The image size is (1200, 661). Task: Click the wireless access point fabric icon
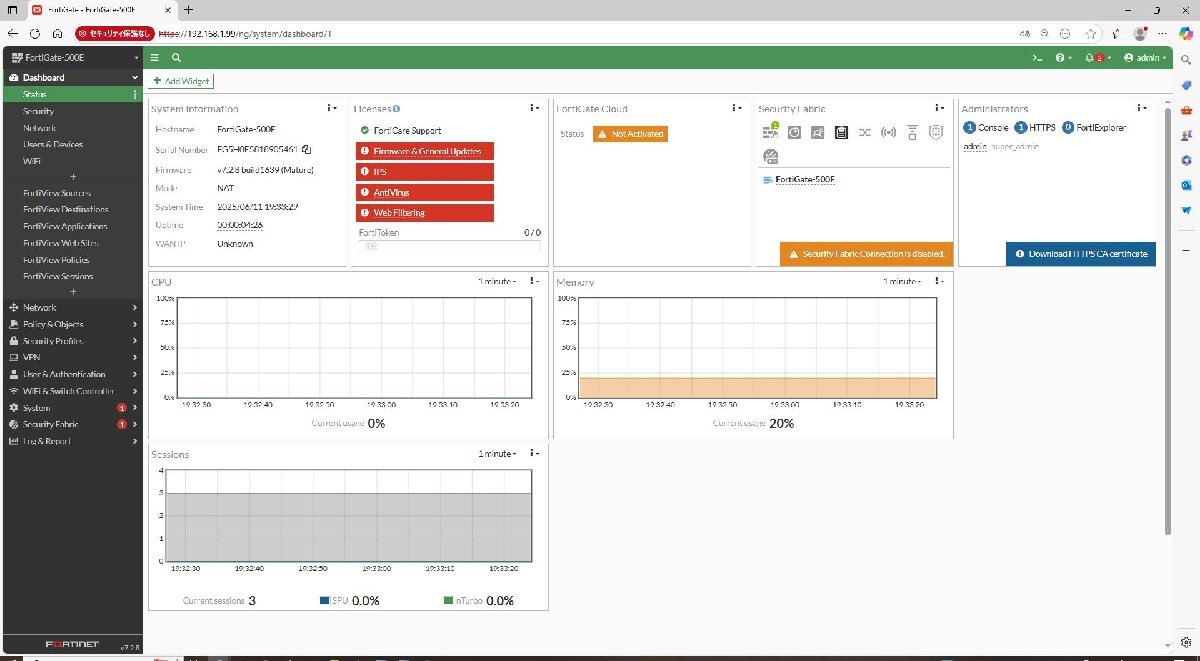(888, 132)
